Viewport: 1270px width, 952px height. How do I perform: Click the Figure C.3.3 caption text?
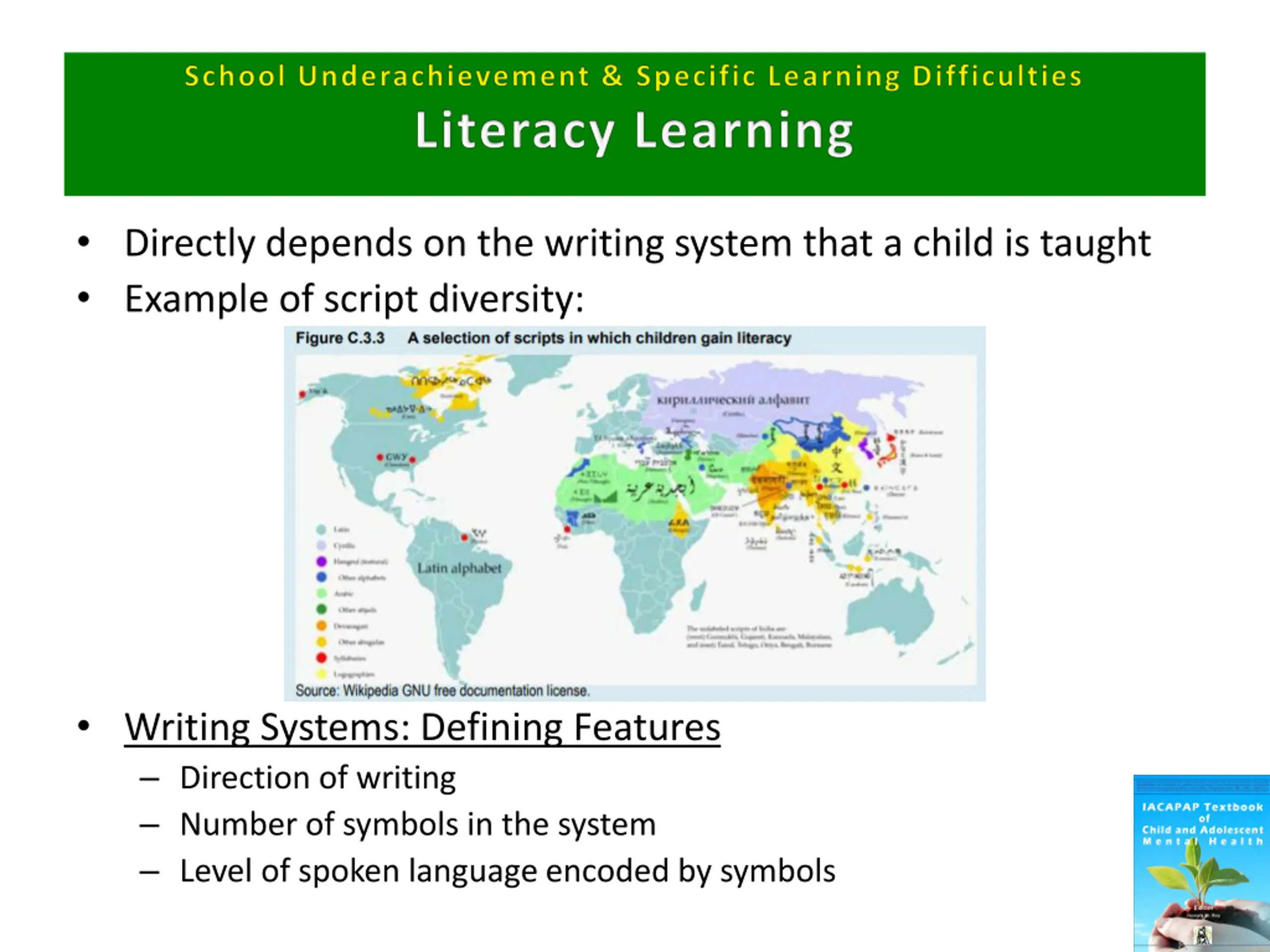click(543, 339)
